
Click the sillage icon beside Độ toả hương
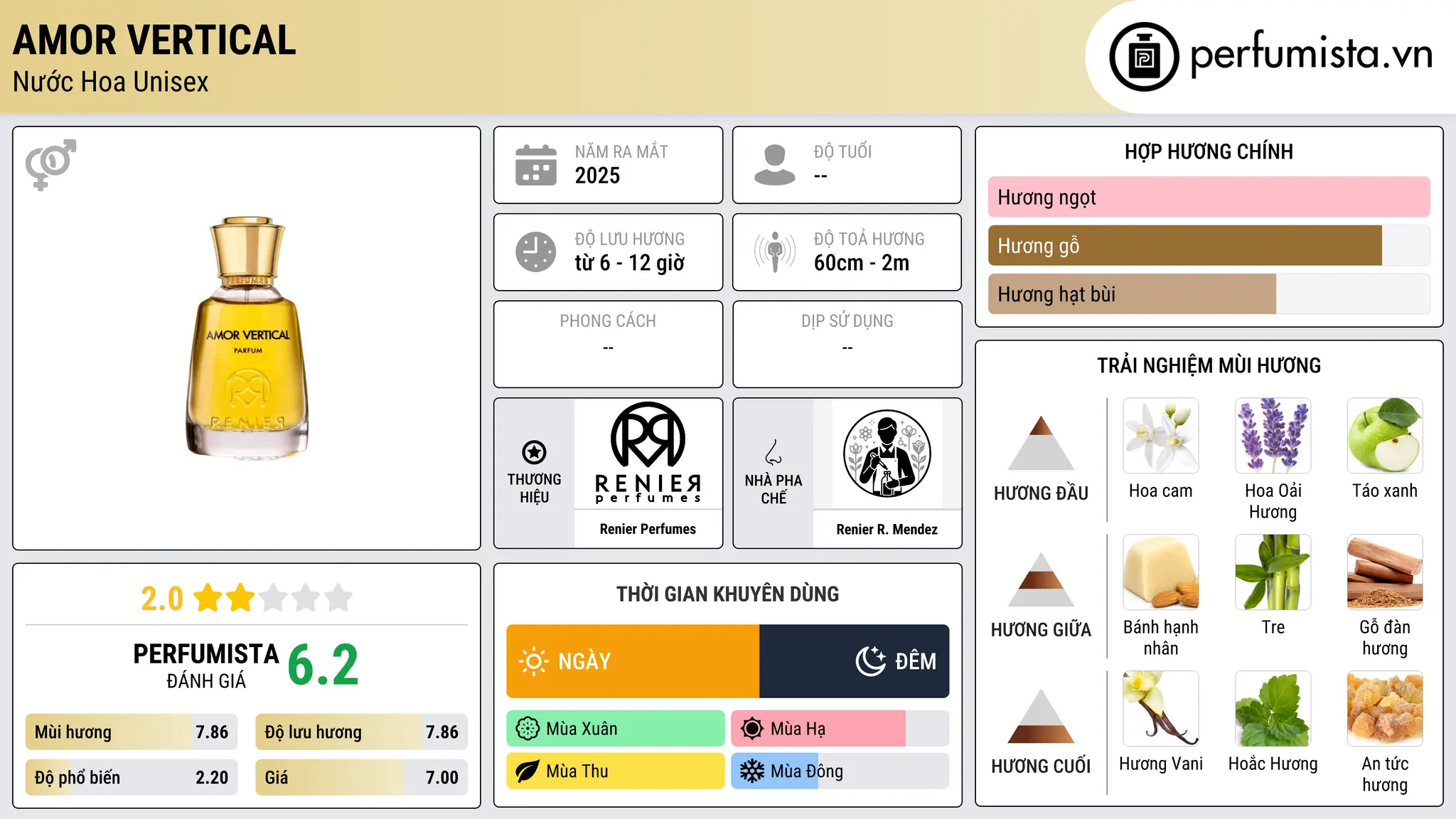pos(775,252)
